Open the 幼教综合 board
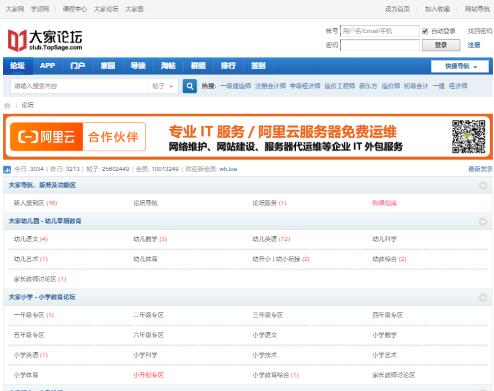Image resolution: width=494 pixels, height=391 pixels. (384, 259)
